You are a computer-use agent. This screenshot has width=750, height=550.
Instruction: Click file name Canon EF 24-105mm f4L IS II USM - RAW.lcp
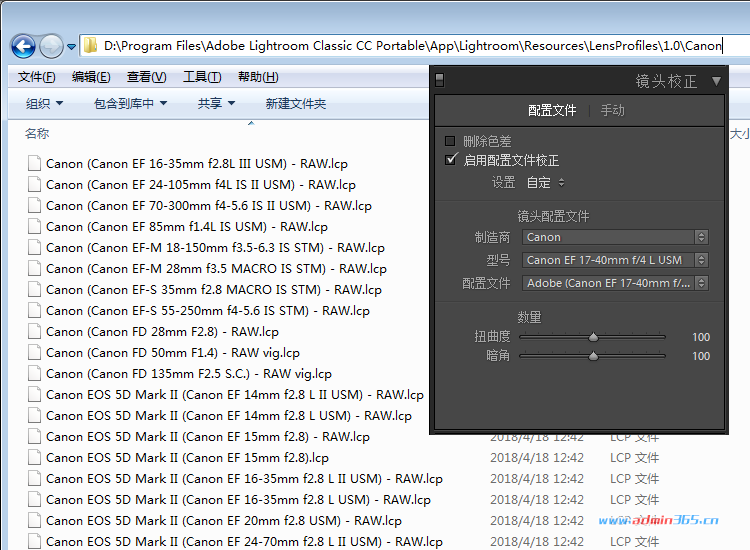click(x=201, y=185)
